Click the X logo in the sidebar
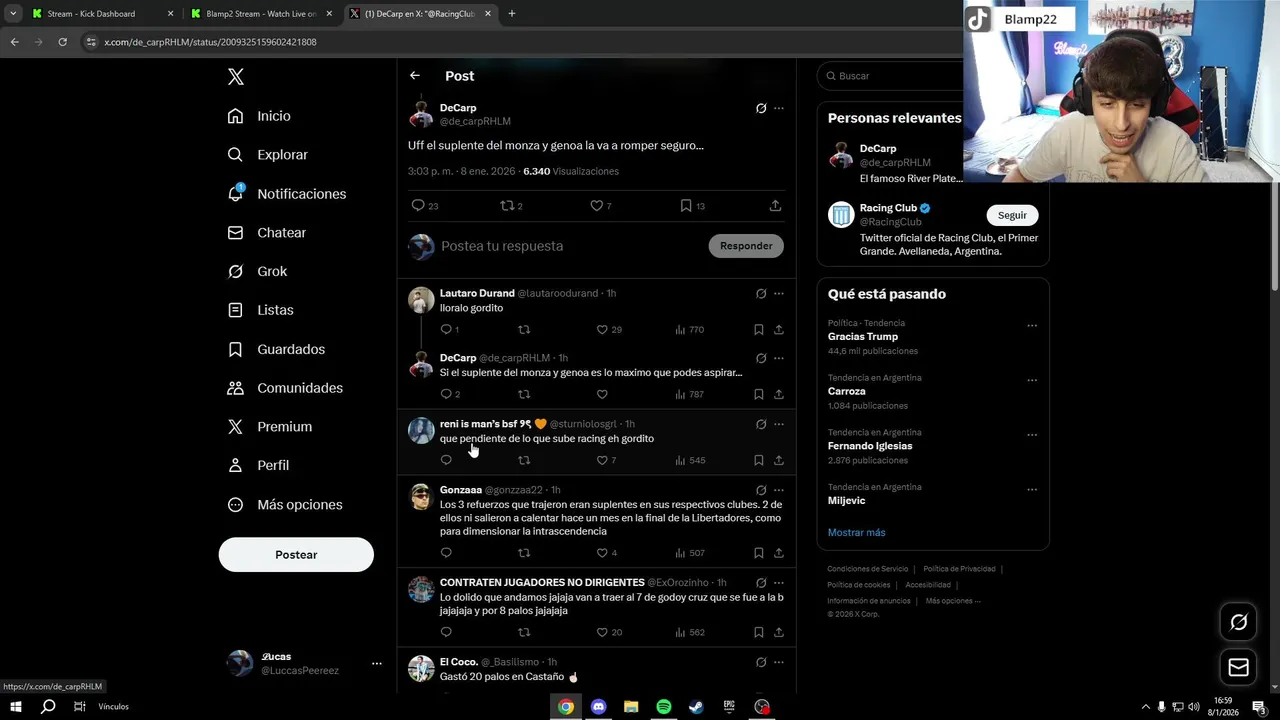Viewport: 1280px width, 720px height. coord(236,77)
